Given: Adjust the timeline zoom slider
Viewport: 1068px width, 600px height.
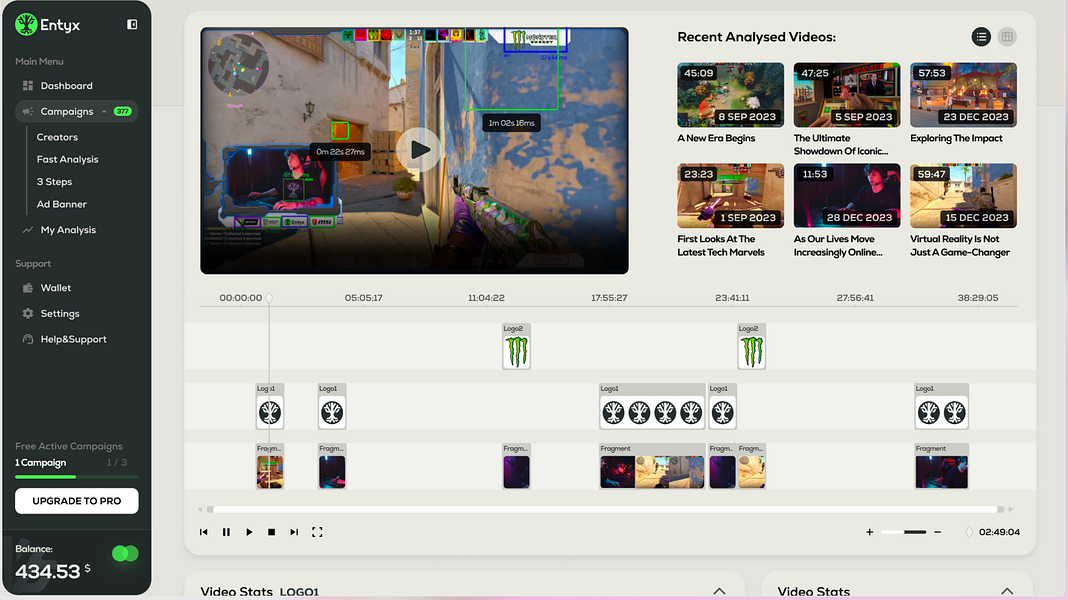Looking at the screenshot, I should [904, 532].
